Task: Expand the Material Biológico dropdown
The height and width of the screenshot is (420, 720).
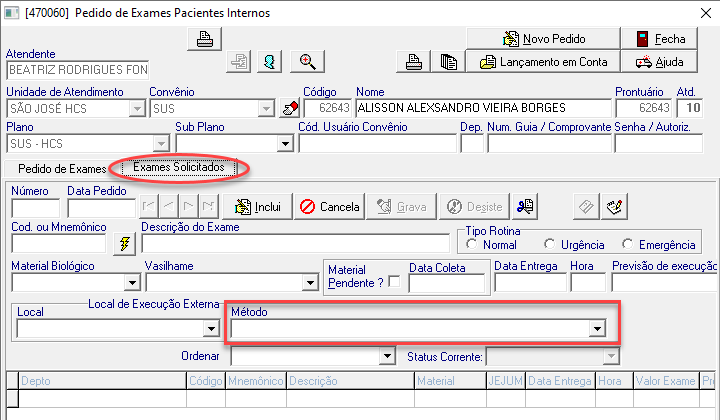Action: [132, 282]
